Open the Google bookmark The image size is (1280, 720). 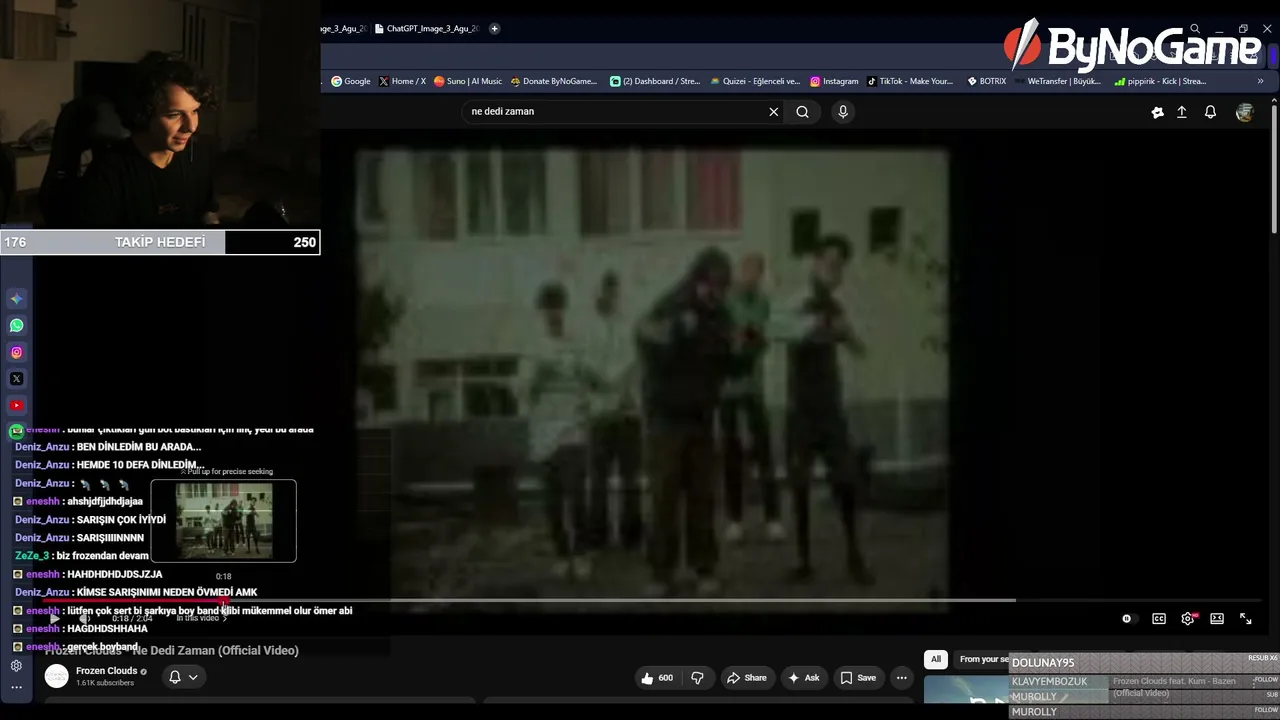coord(351,82)
